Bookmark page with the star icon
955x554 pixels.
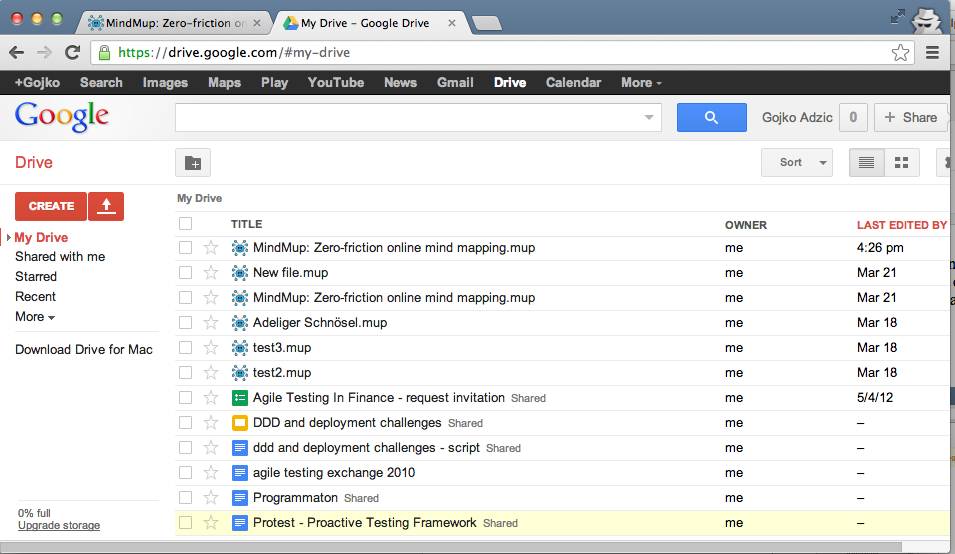pos(900,52)
